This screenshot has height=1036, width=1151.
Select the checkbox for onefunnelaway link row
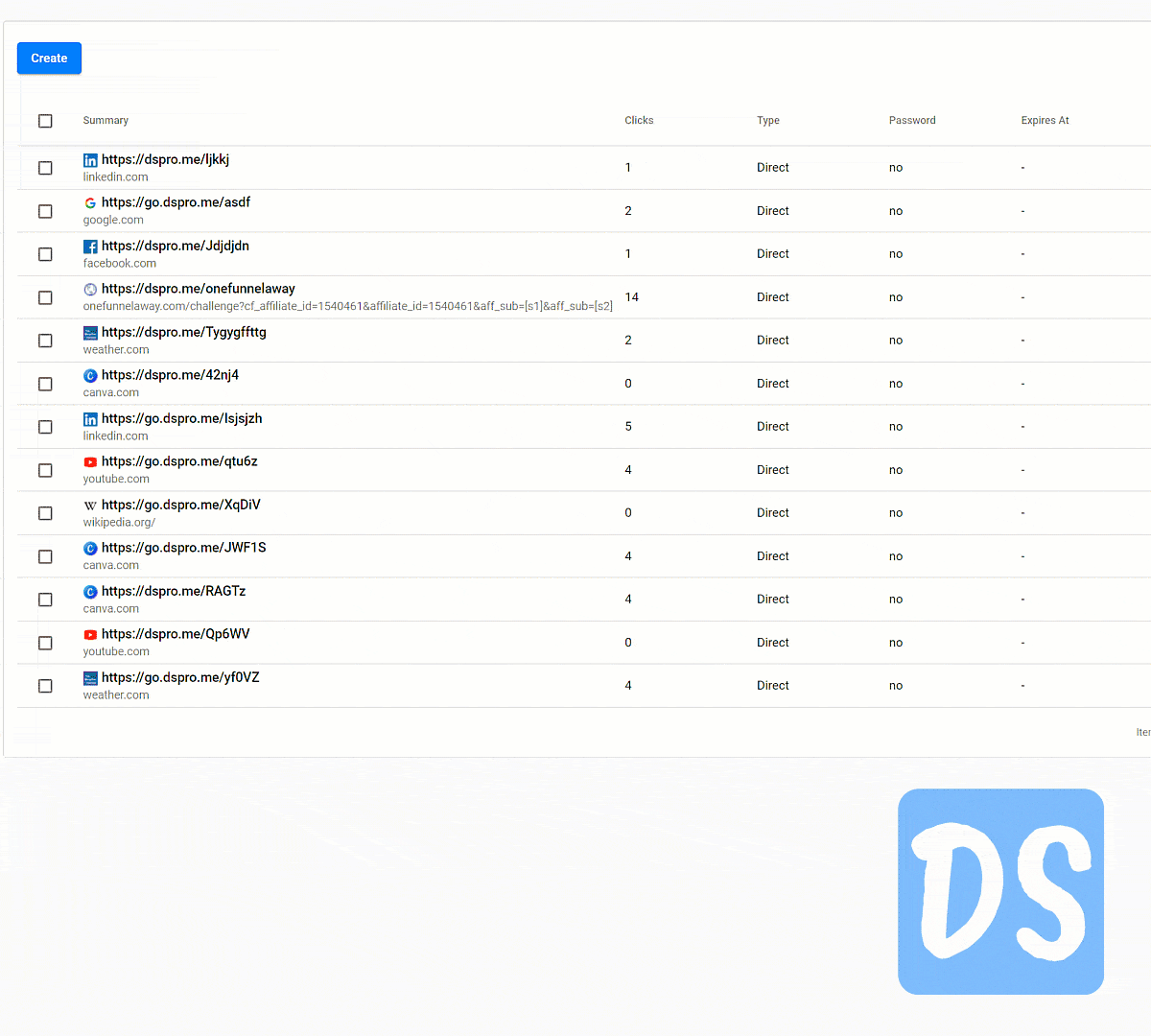pyautogui.click(x=45, y=297)
